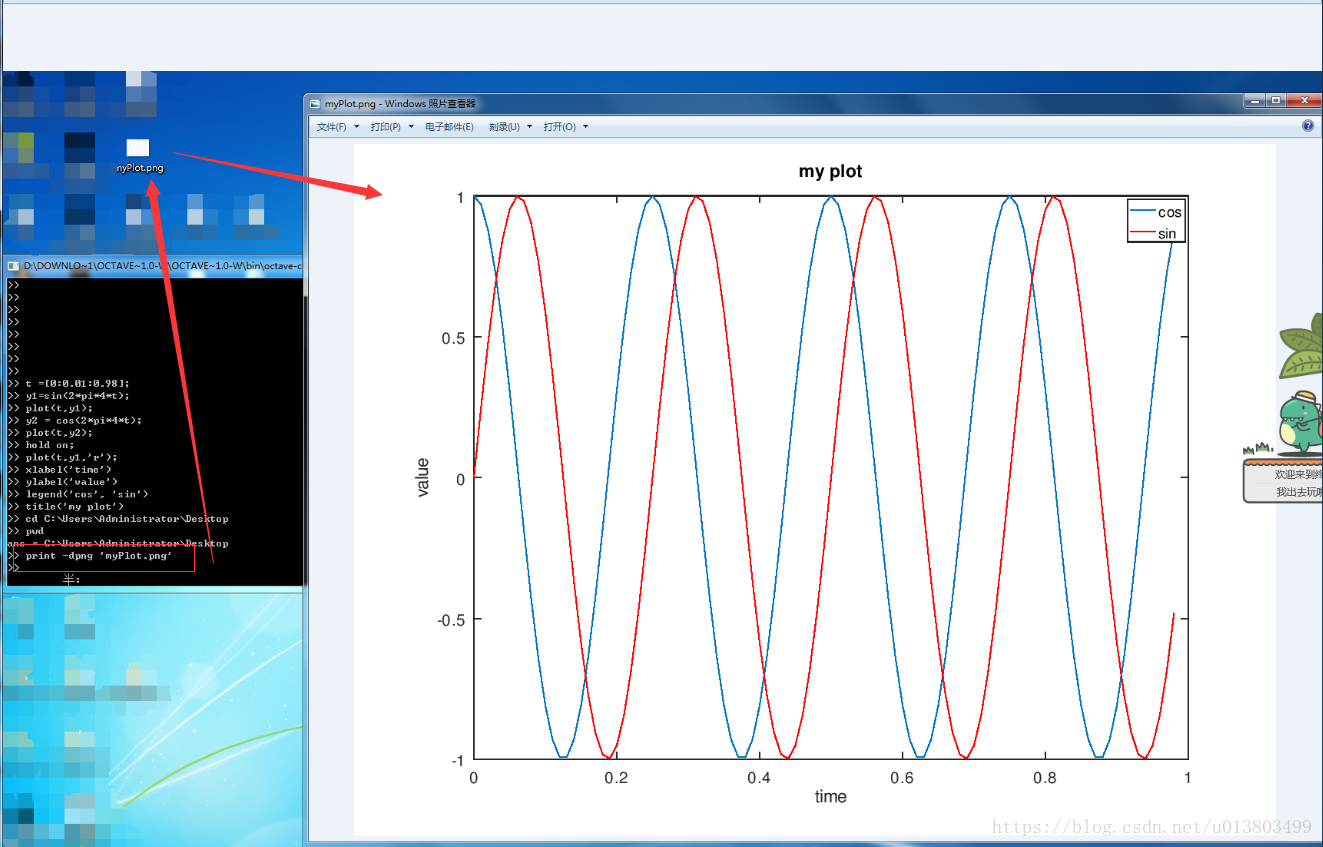
Task: Open the 文件(F) menu in Photo Viewer
Action: pos(335,127)
